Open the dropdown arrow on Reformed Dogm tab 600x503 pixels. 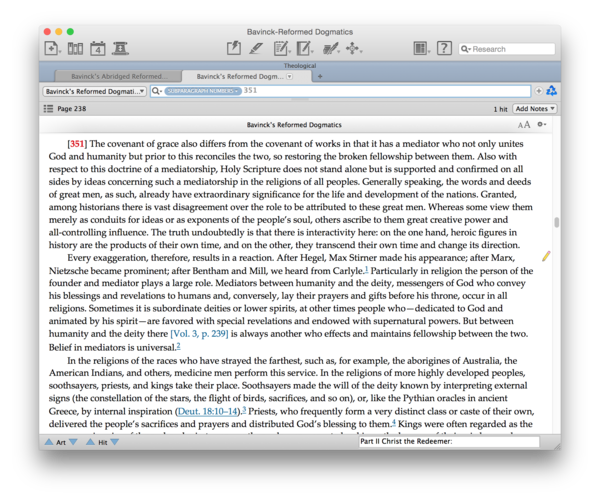290,77
